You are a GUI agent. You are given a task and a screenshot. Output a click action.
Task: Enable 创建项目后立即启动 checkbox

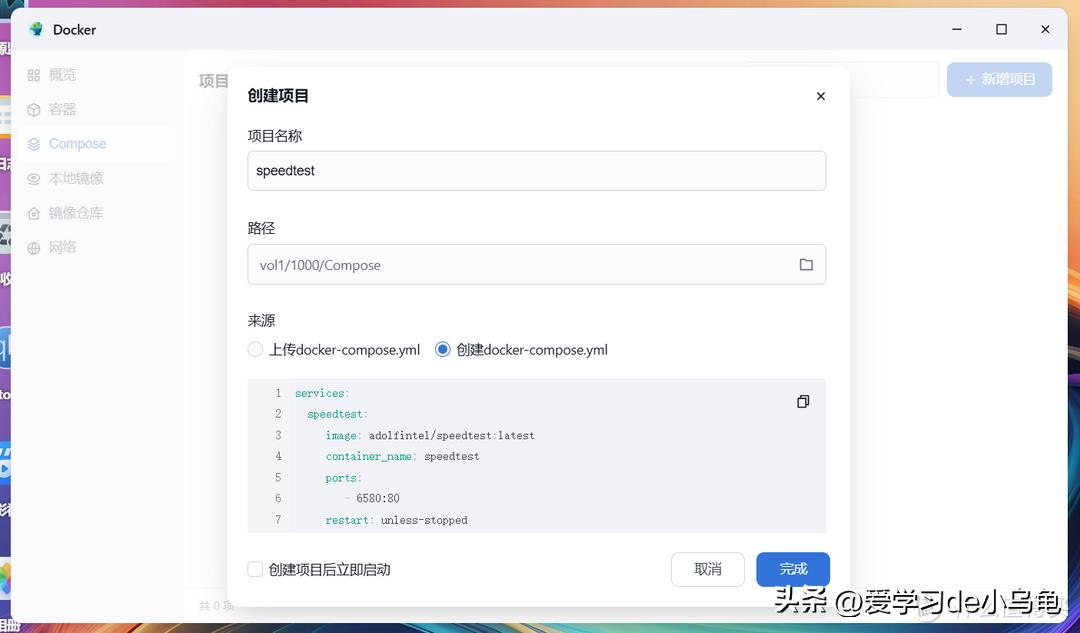pos(255,569)
